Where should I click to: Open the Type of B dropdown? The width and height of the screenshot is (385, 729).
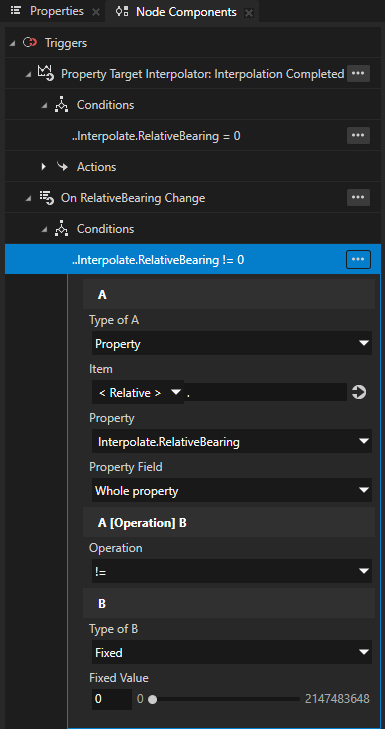(232, 652)
